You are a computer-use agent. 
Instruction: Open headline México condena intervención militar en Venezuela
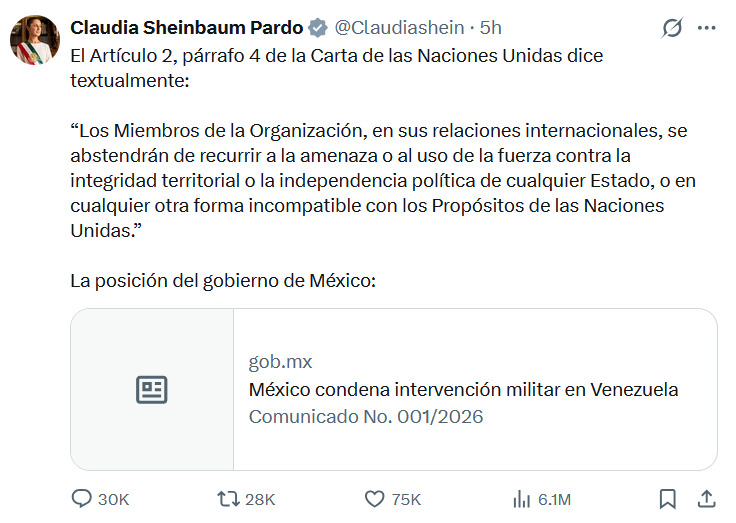tap(463, 389)
